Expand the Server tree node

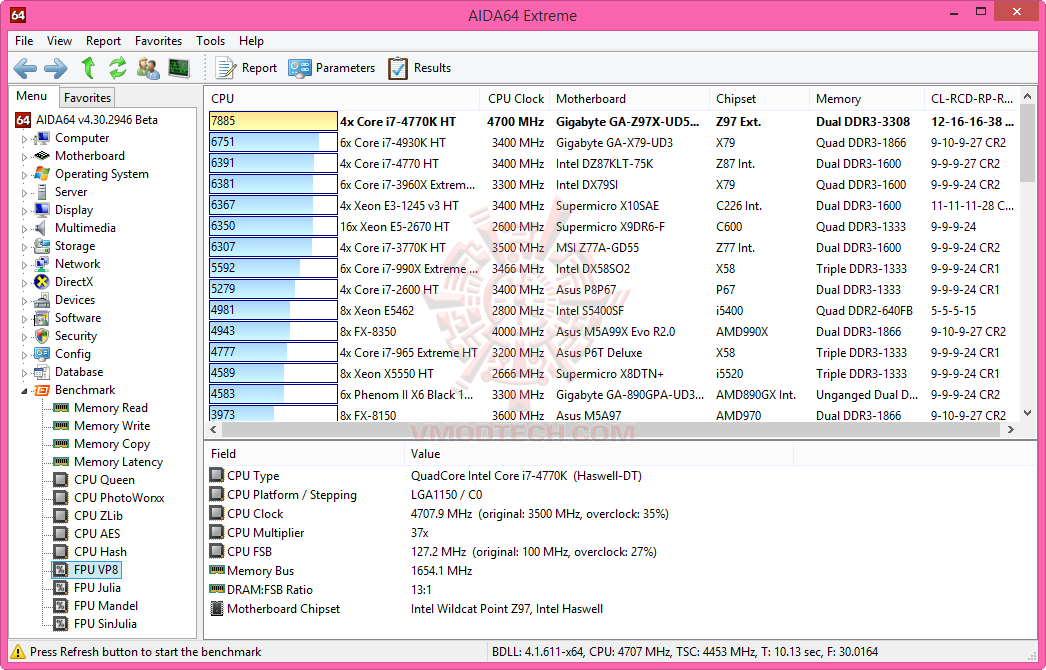click(25, 193)
